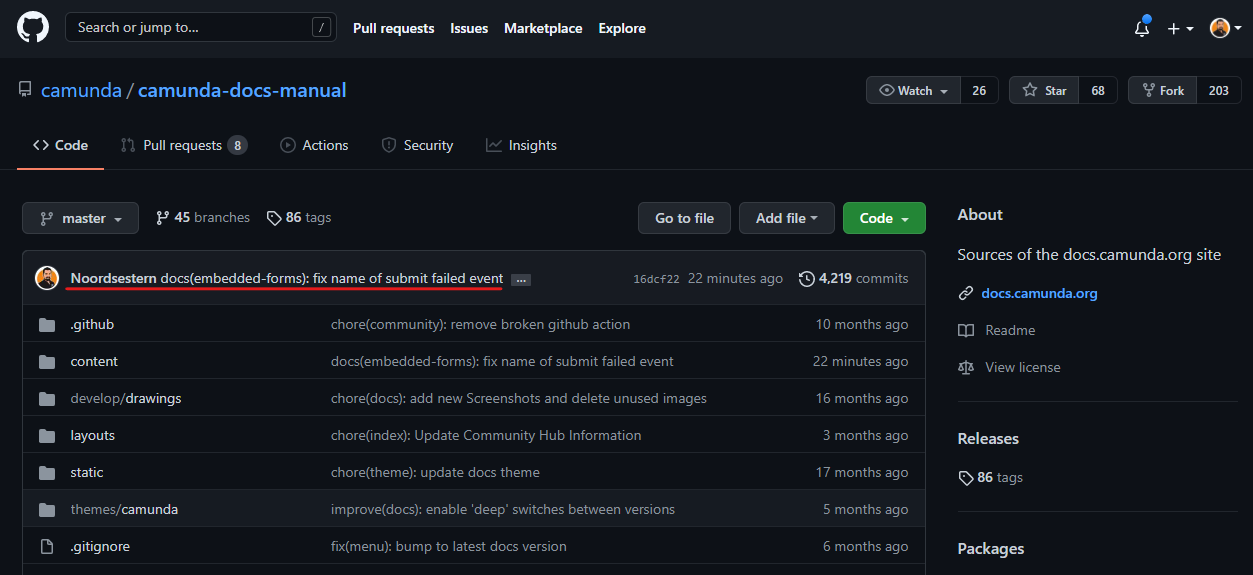Open the plus create-new dropdown

click(1180, 28)
